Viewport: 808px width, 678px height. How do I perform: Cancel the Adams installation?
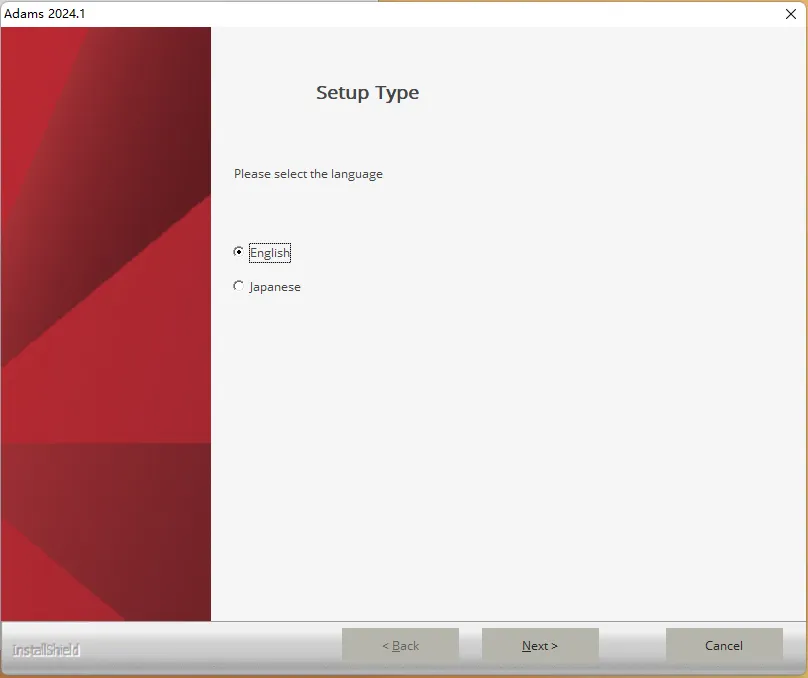click(724, 646)
